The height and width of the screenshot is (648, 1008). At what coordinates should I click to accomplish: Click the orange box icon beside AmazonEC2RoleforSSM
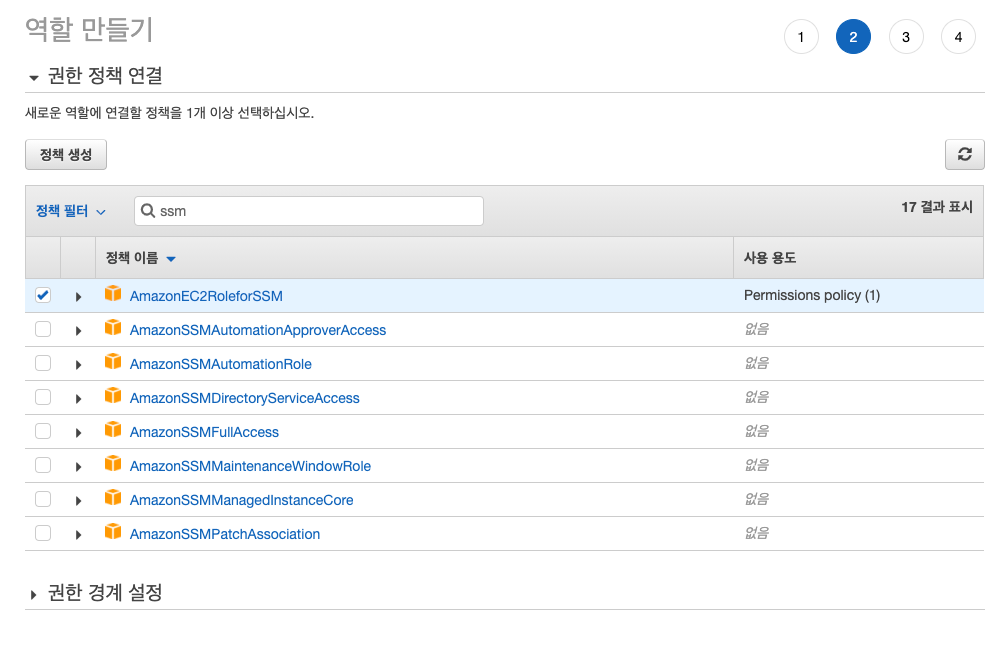[x=113, y=294]
